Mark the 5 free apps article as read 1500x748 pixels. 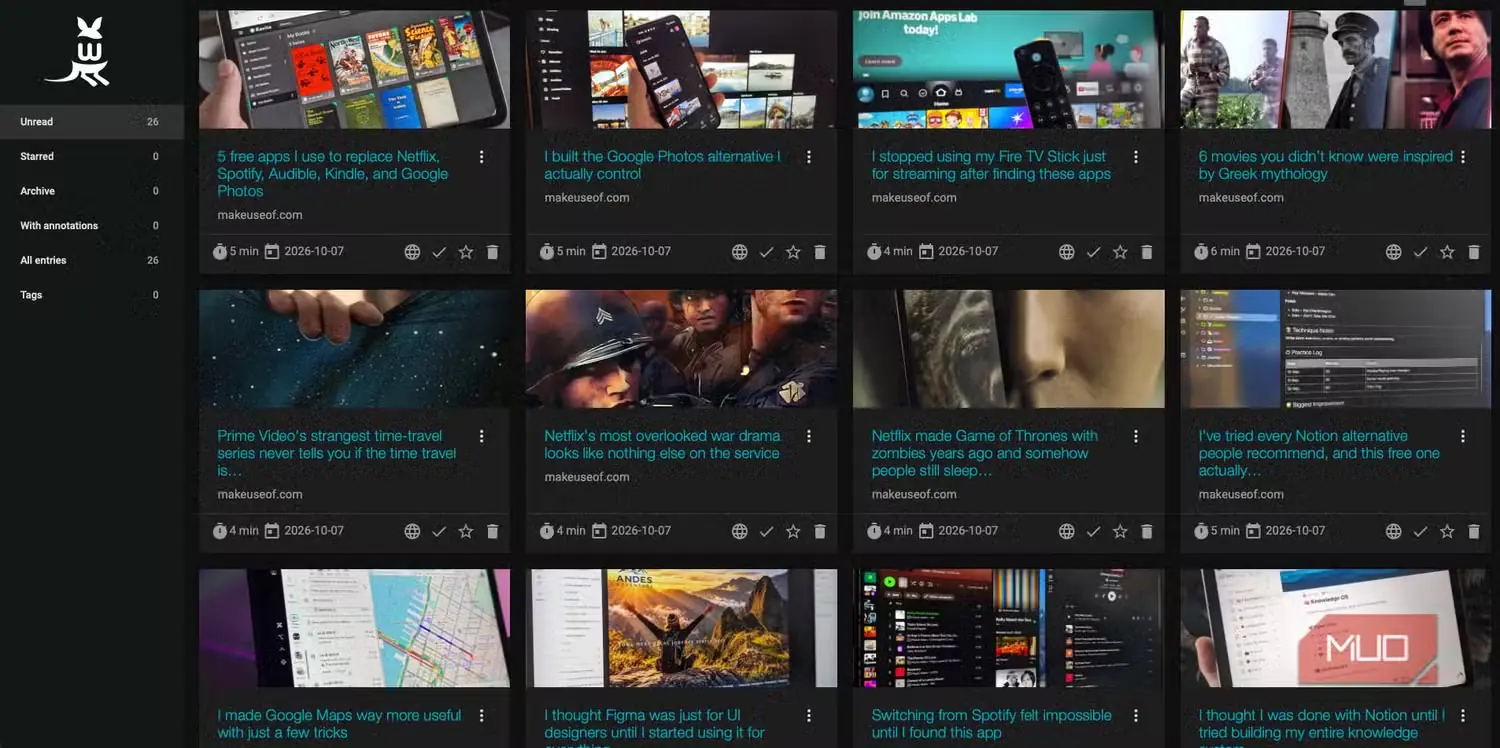coord(439,252)
